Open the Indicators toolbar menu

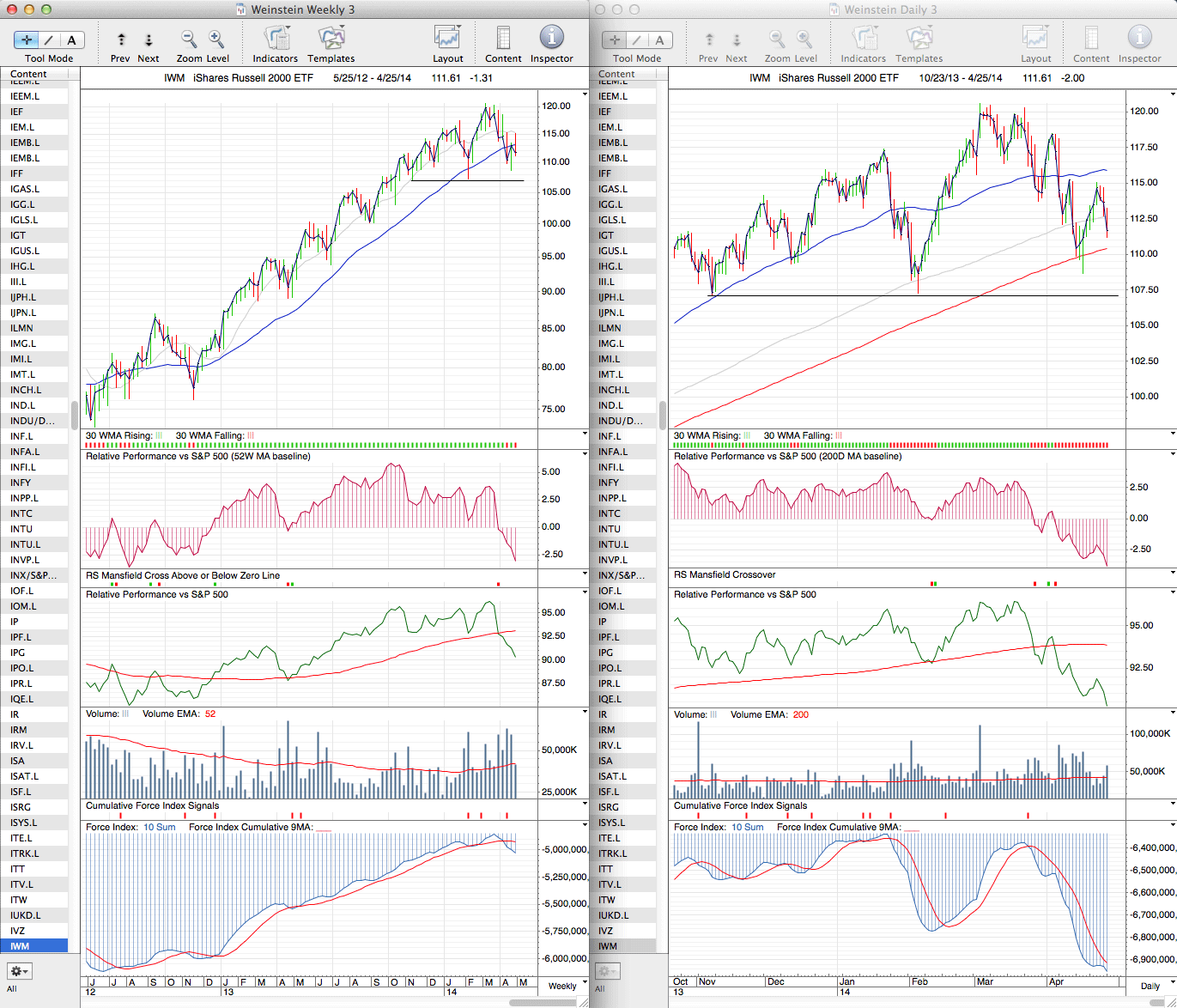pyautogui.click(x=276, y=39)
